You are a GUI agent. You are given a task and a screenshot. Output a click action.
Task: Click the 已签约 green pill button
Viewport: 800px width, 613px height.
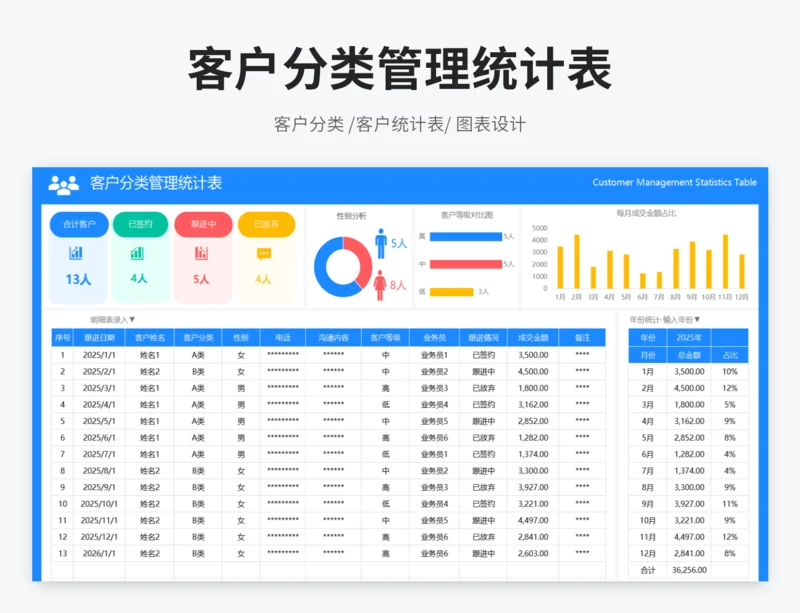(x=140, y=224)
